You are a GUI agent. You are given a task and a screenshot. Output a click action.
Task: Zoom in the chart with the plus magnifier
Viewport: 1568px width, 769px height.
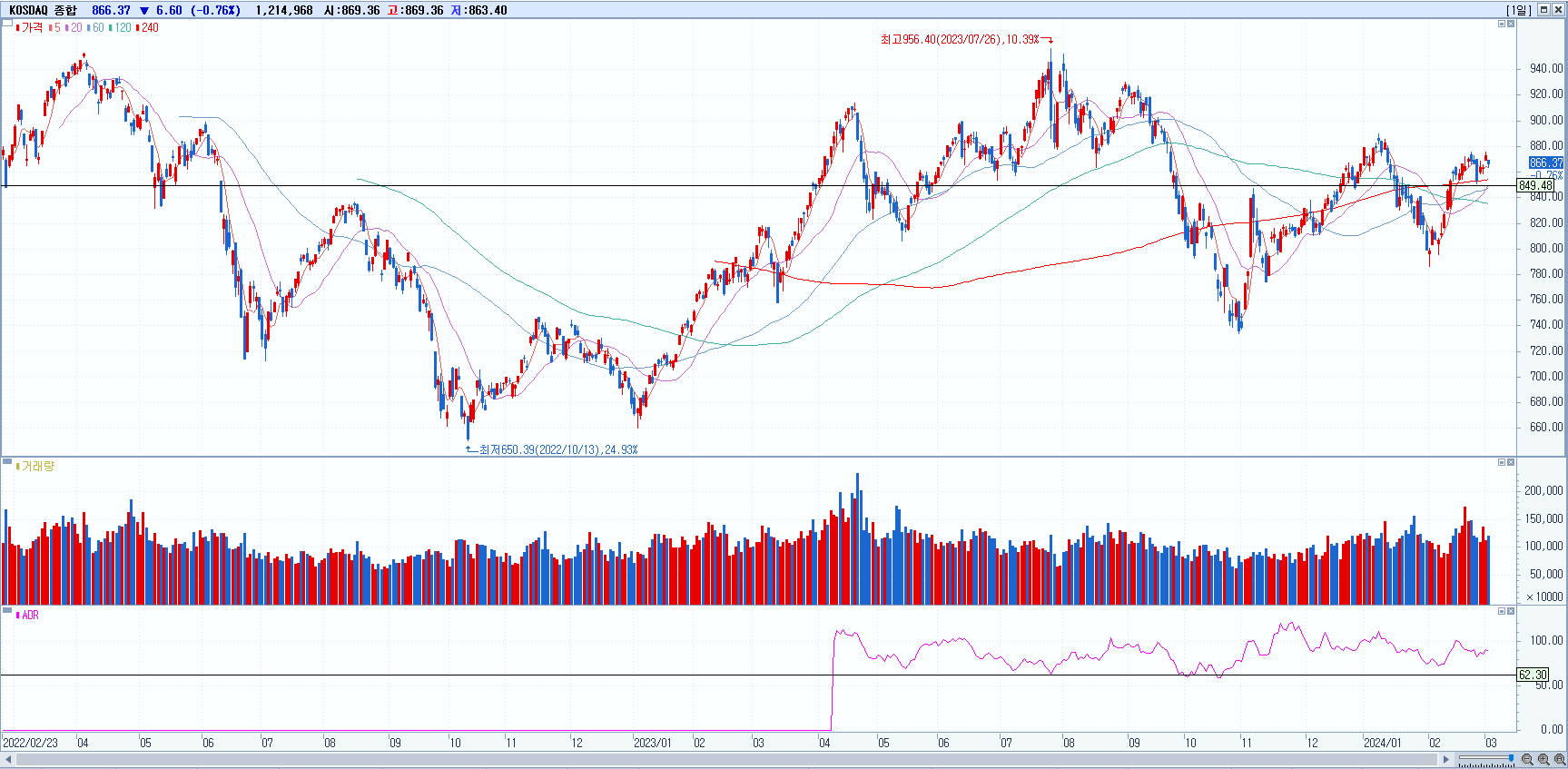click(1543, 759)
